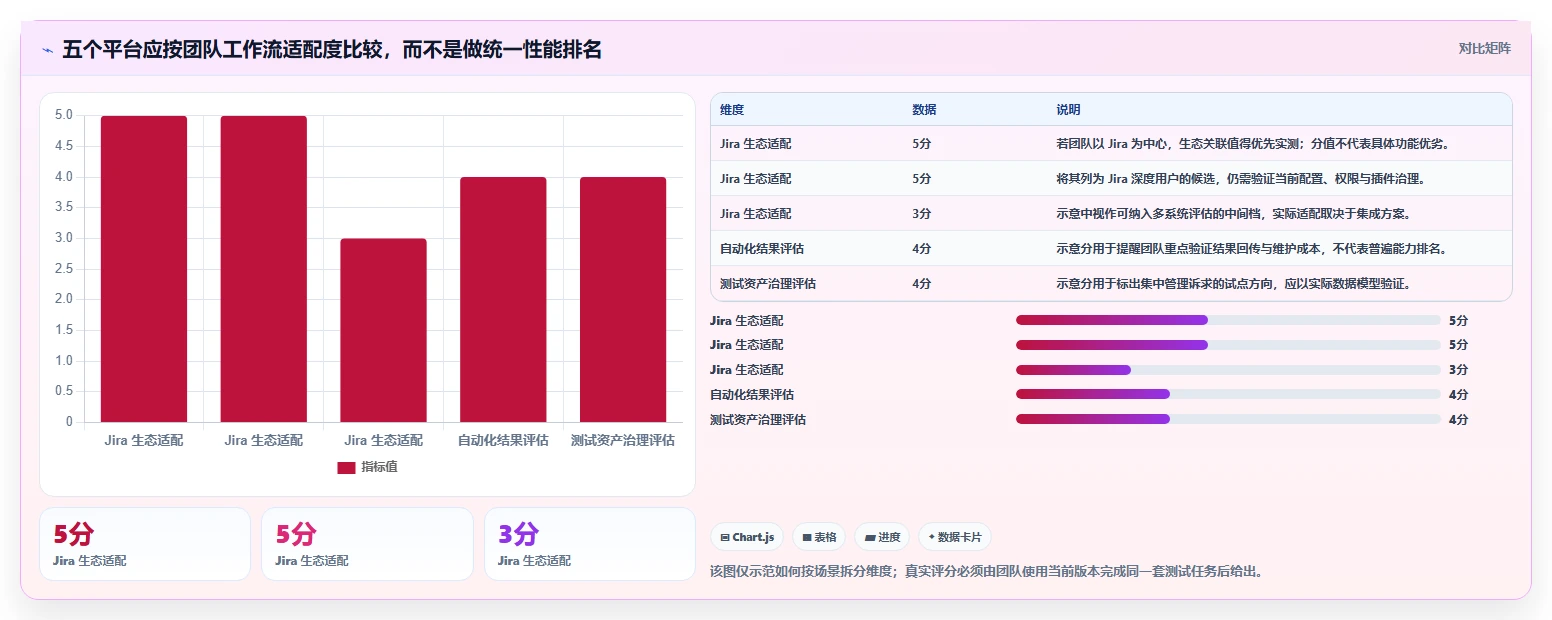Image resolution: width=1552 pixels, height=620 pixels.
Task: Click the 测试资产治理评估 label in the progress list
Action: [758, 420]
